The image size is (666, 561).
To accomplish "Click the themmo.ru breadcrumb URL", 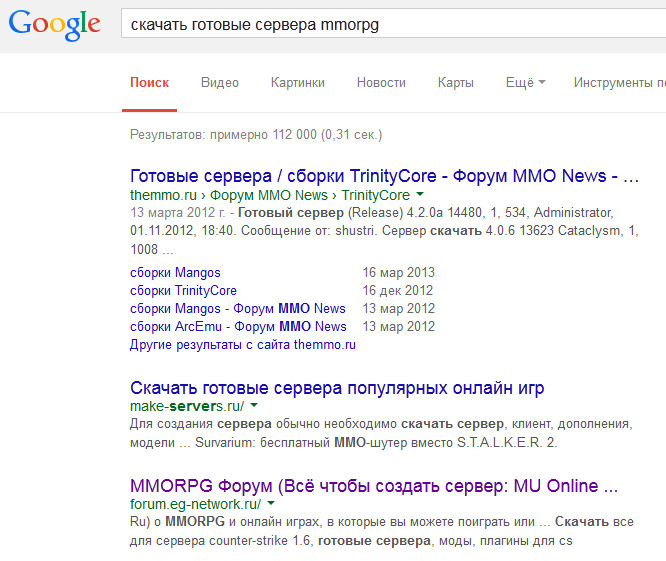I will point(270,195).
